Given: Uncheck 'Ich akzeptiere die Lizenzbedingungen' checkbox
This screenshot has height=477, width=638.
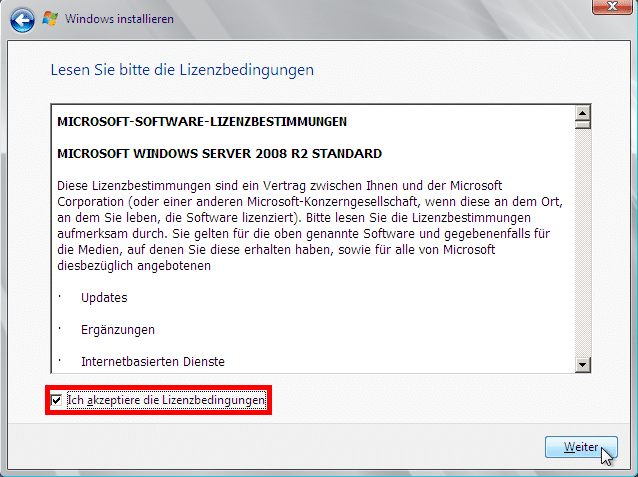Looking at the screenshot, I should [x=56, y=400].
